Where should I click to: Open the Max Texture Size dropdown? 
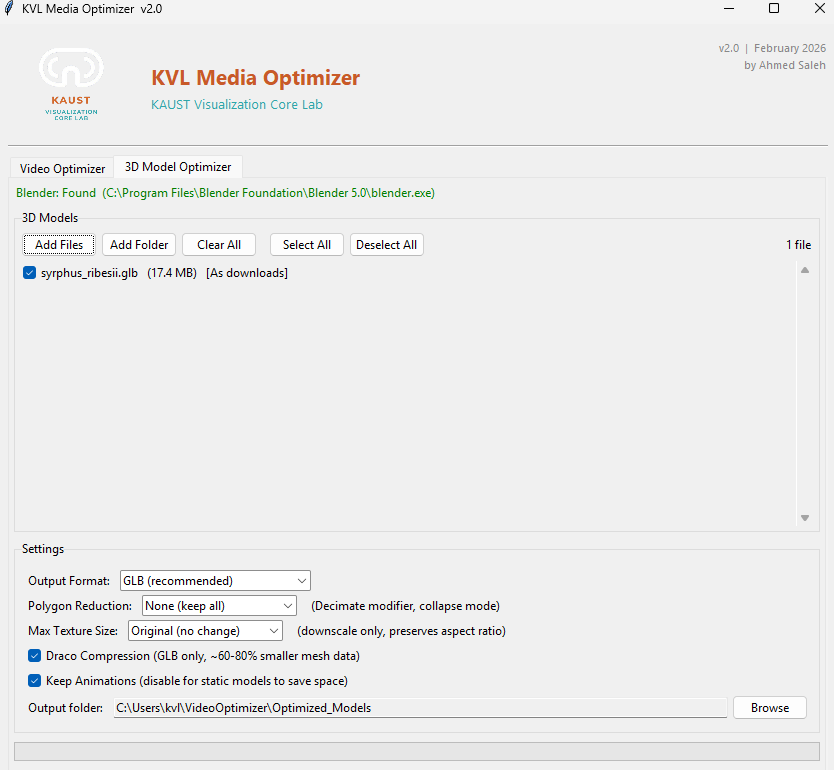[x=272, y=630]
